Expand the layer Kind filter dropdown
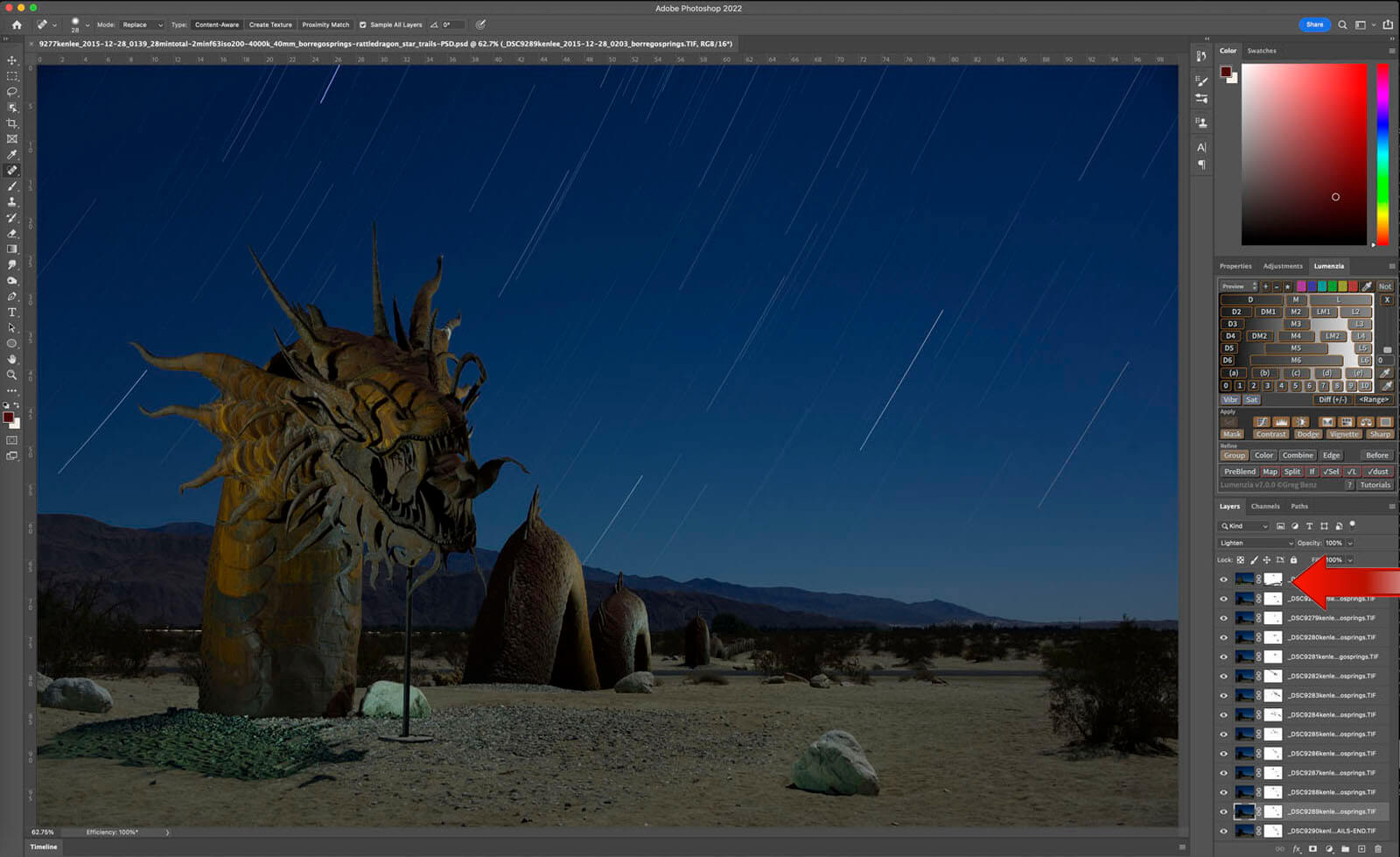 [1244, 526]
